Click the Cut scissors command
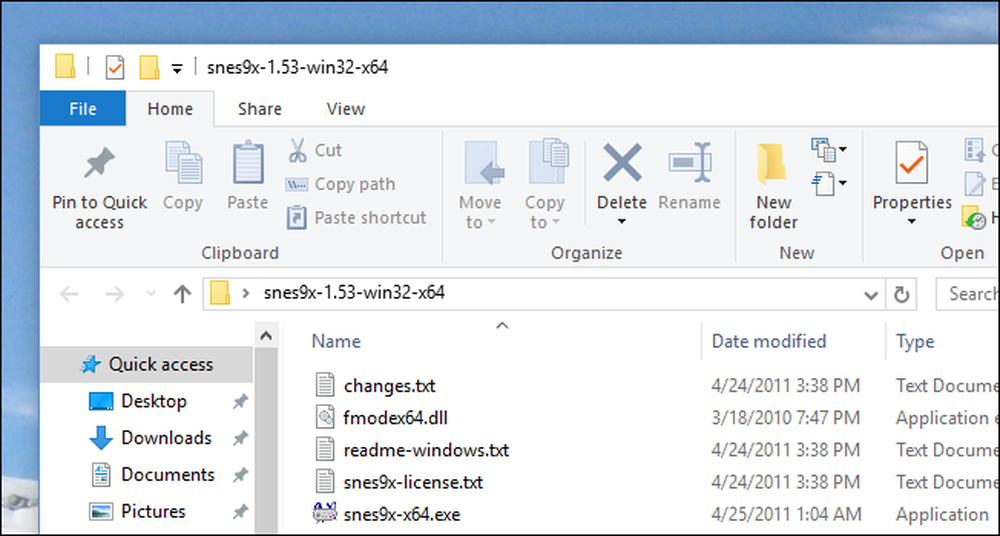The height and width of the screenshot is (536, 1000). point(314,151)
